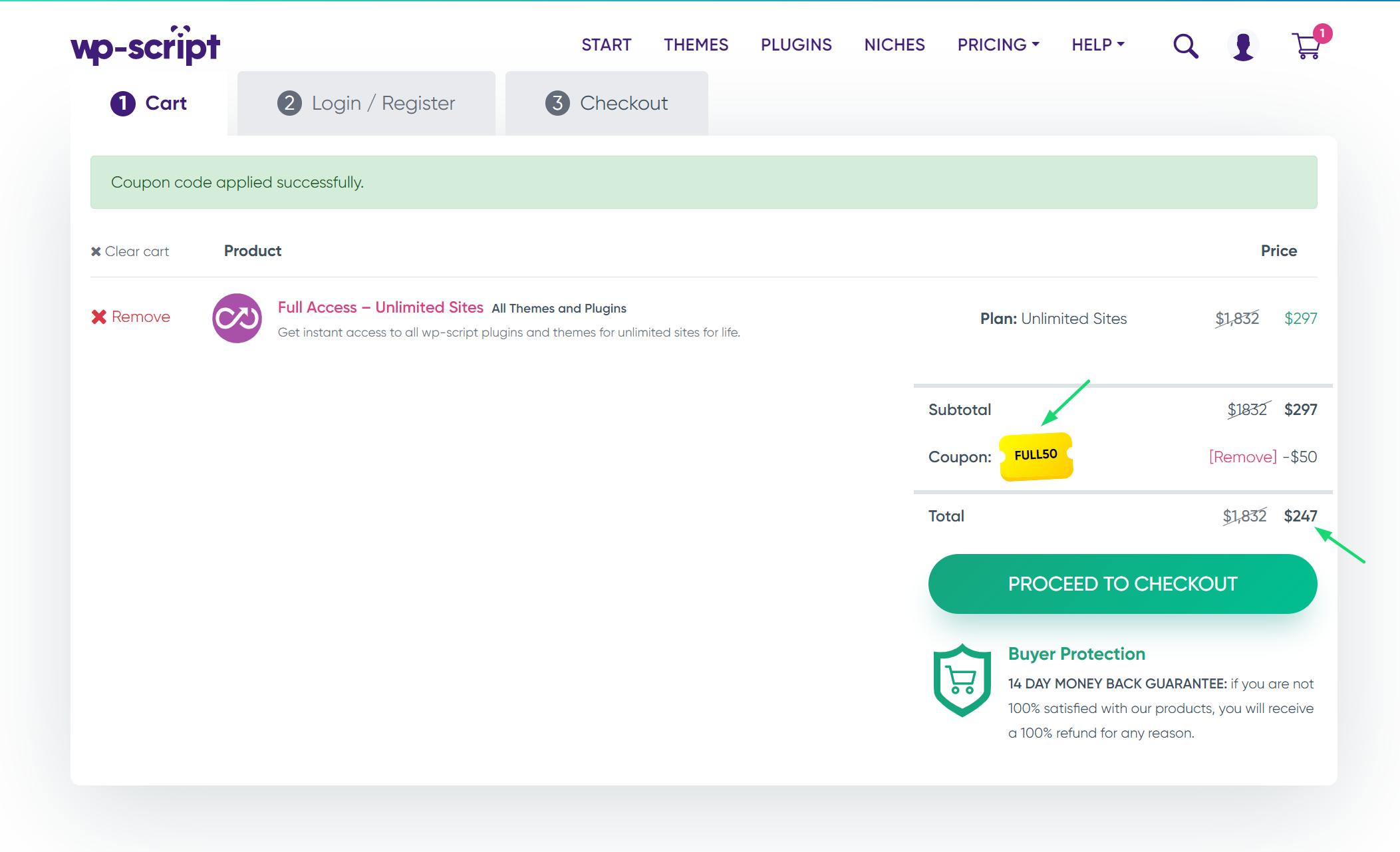Click the product row struck-through $1,832 price
This screenshot has height=852, width=1400.
coord(1237,319)
